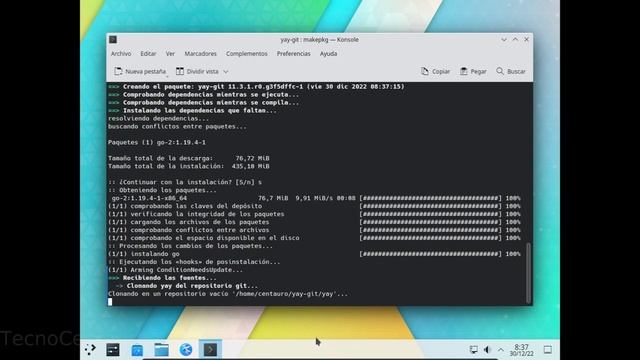Open the Discover software store icon

(137, 349)
